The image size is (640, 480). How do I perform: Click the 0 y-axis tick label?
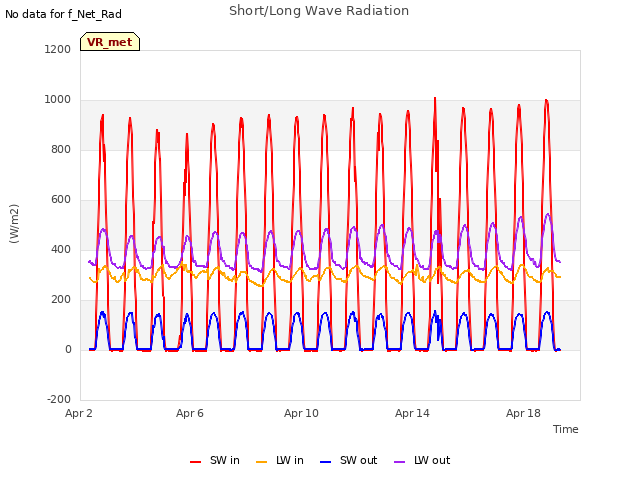(68, 349)
